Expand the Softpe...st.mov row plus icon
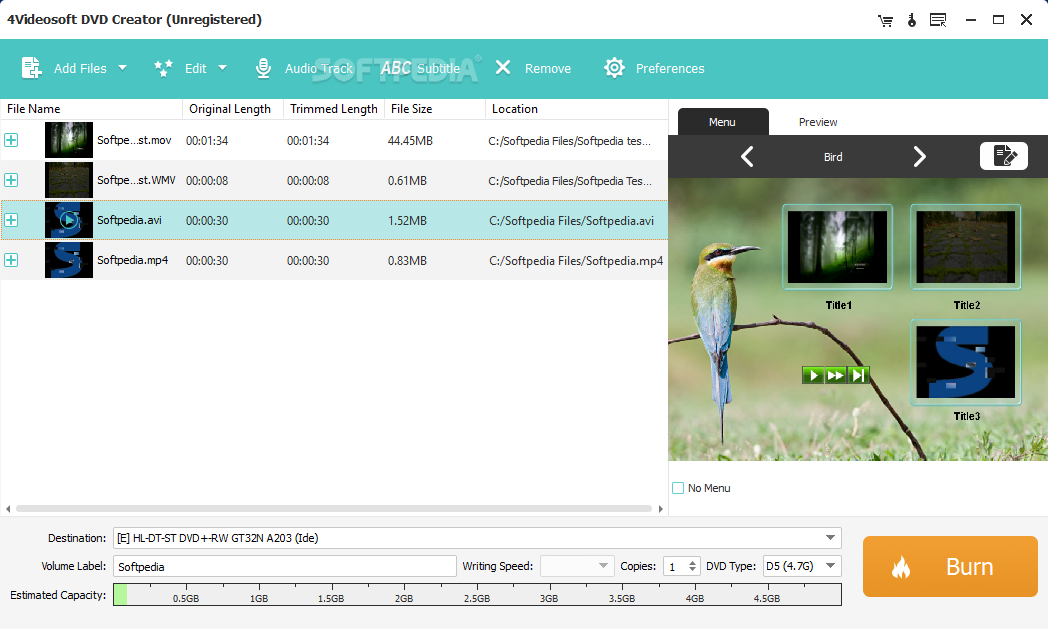The width and height of the screenshot is (1048, 629). (11, 140)
